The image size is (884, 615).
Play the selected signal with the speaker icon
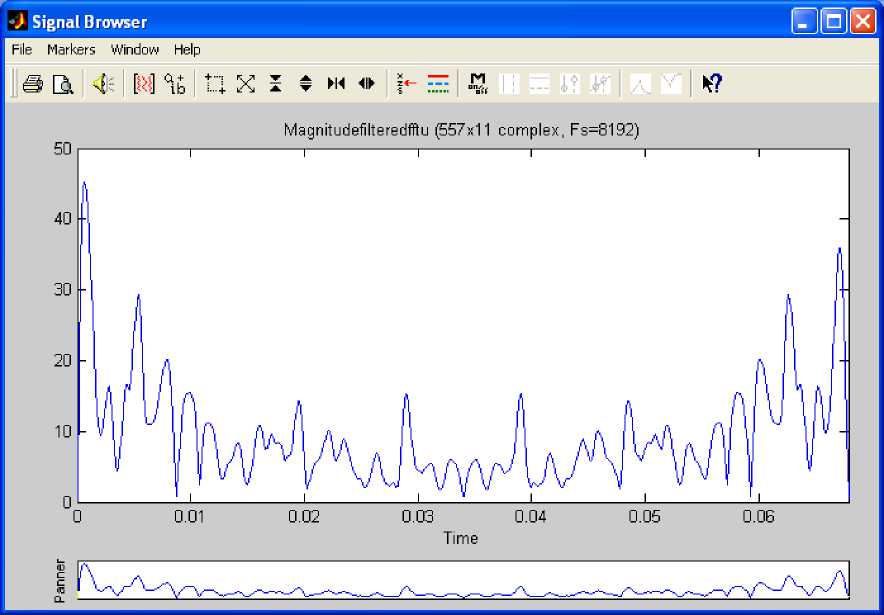[x=104, y=84]
